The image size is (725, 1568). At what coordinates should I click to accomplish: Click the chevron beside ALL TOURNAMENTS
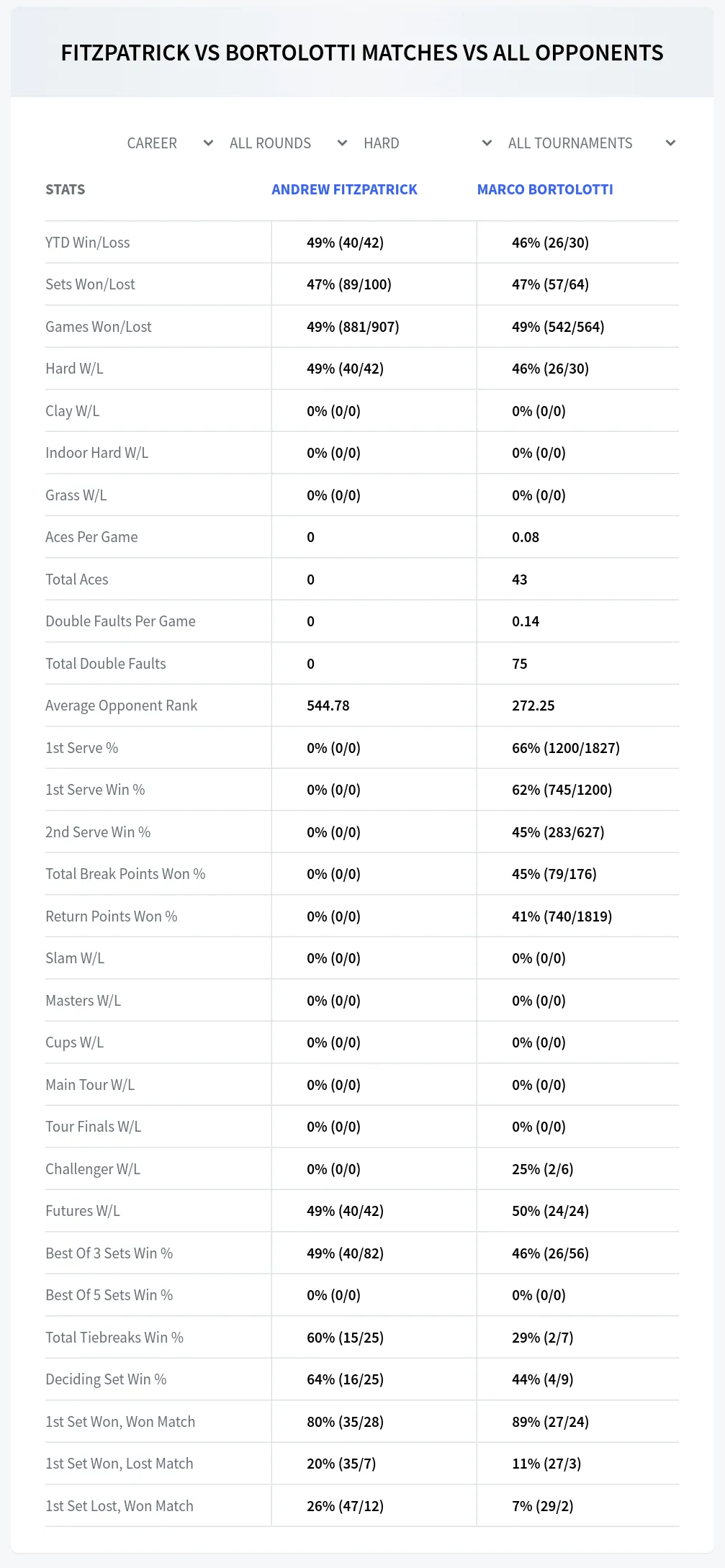pos(670,143)
